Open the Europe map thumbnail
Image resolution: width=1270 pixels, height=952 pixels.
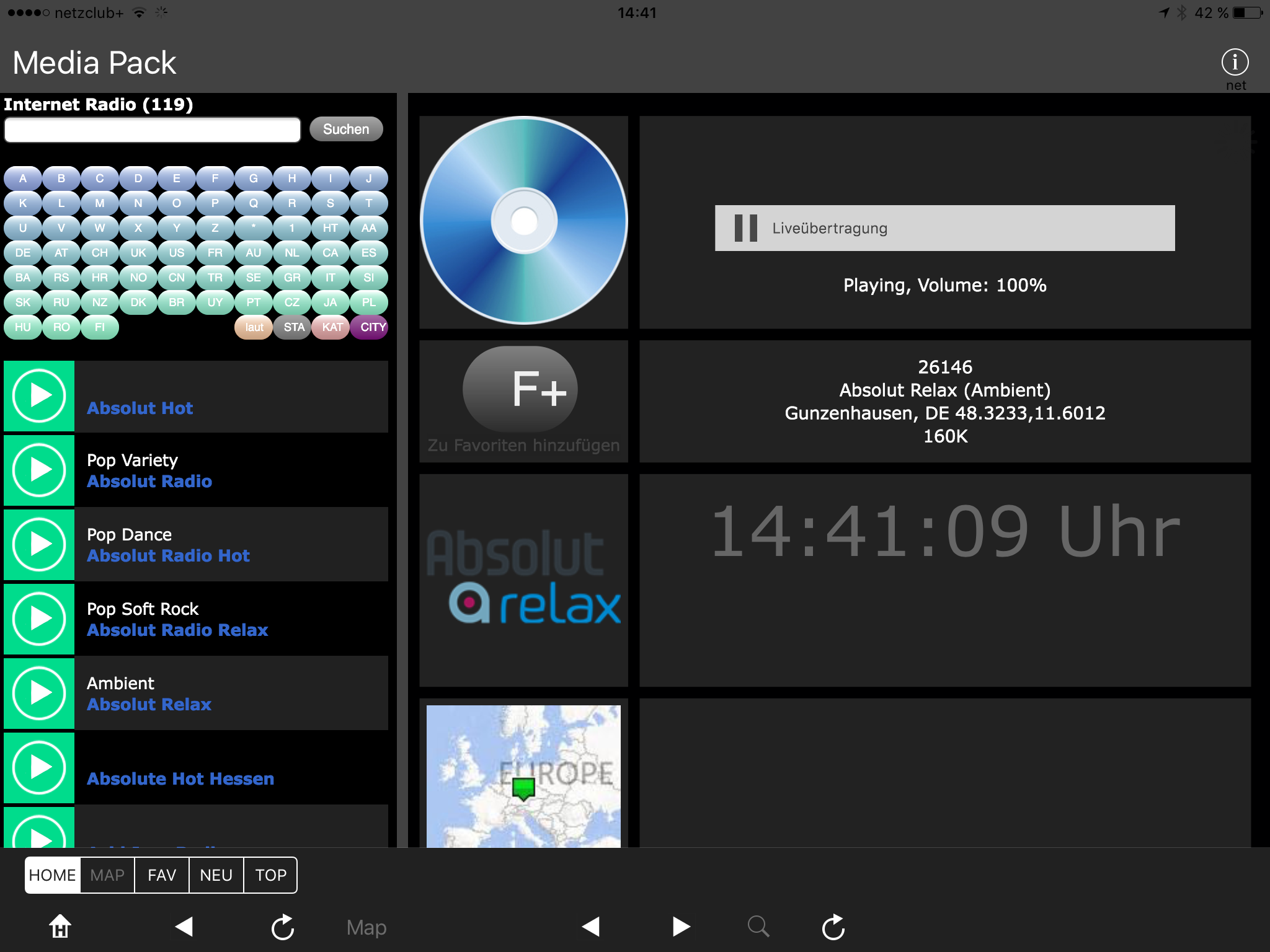point(523,776)
